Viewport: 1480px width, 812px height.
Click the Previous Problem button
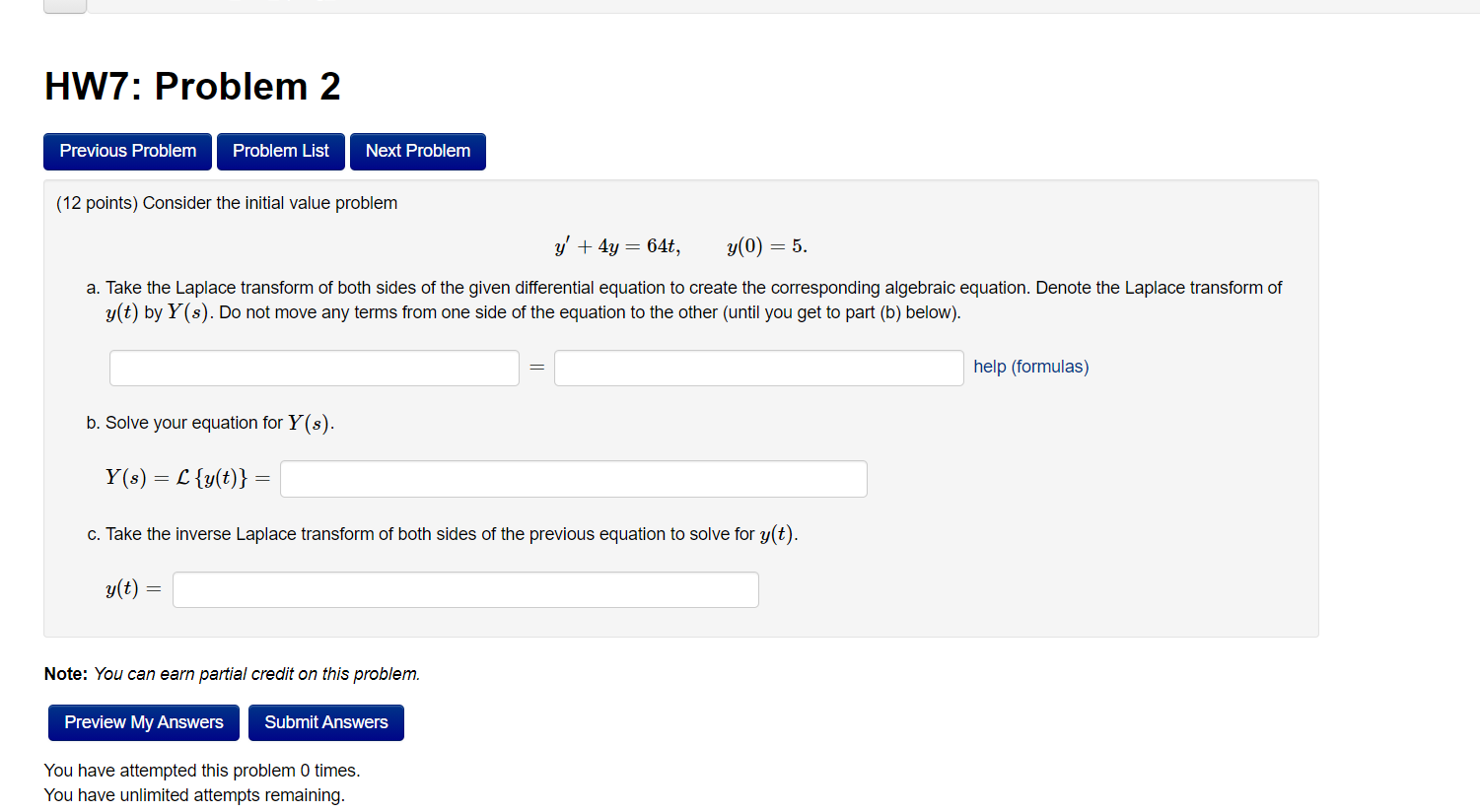click(x=126, y=151)
